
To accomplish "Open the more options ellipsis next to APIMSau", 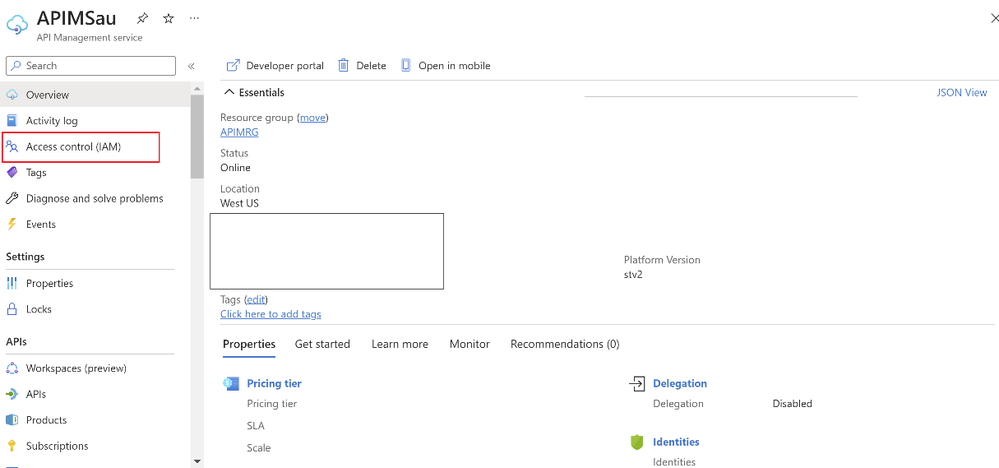I will point(195,18).
